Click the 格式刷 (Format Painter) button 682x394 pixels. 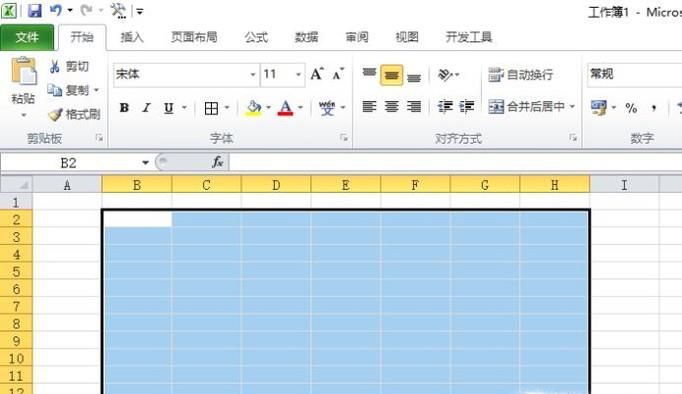(74, 114)
